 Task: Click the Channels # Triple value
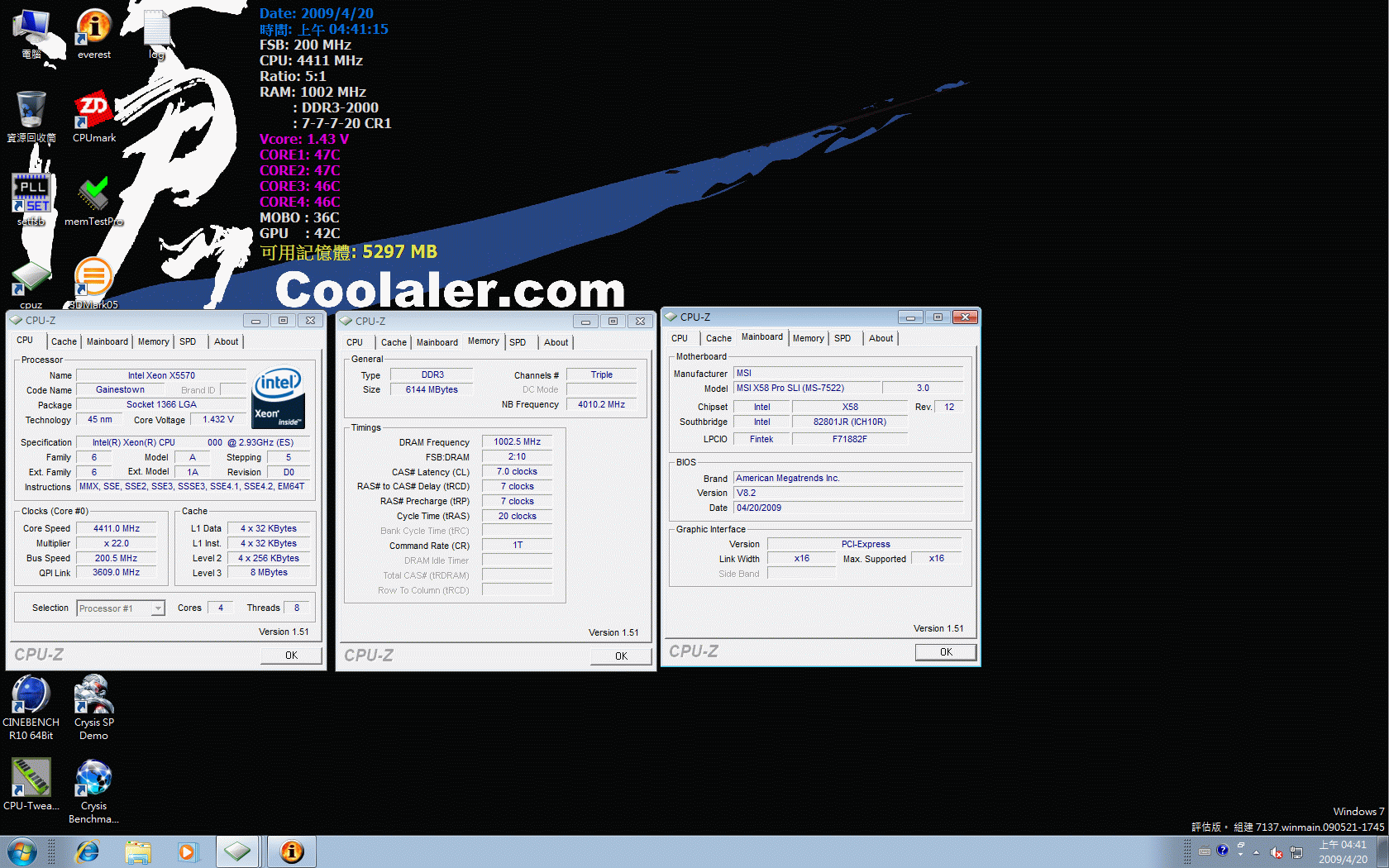(601, 375)
